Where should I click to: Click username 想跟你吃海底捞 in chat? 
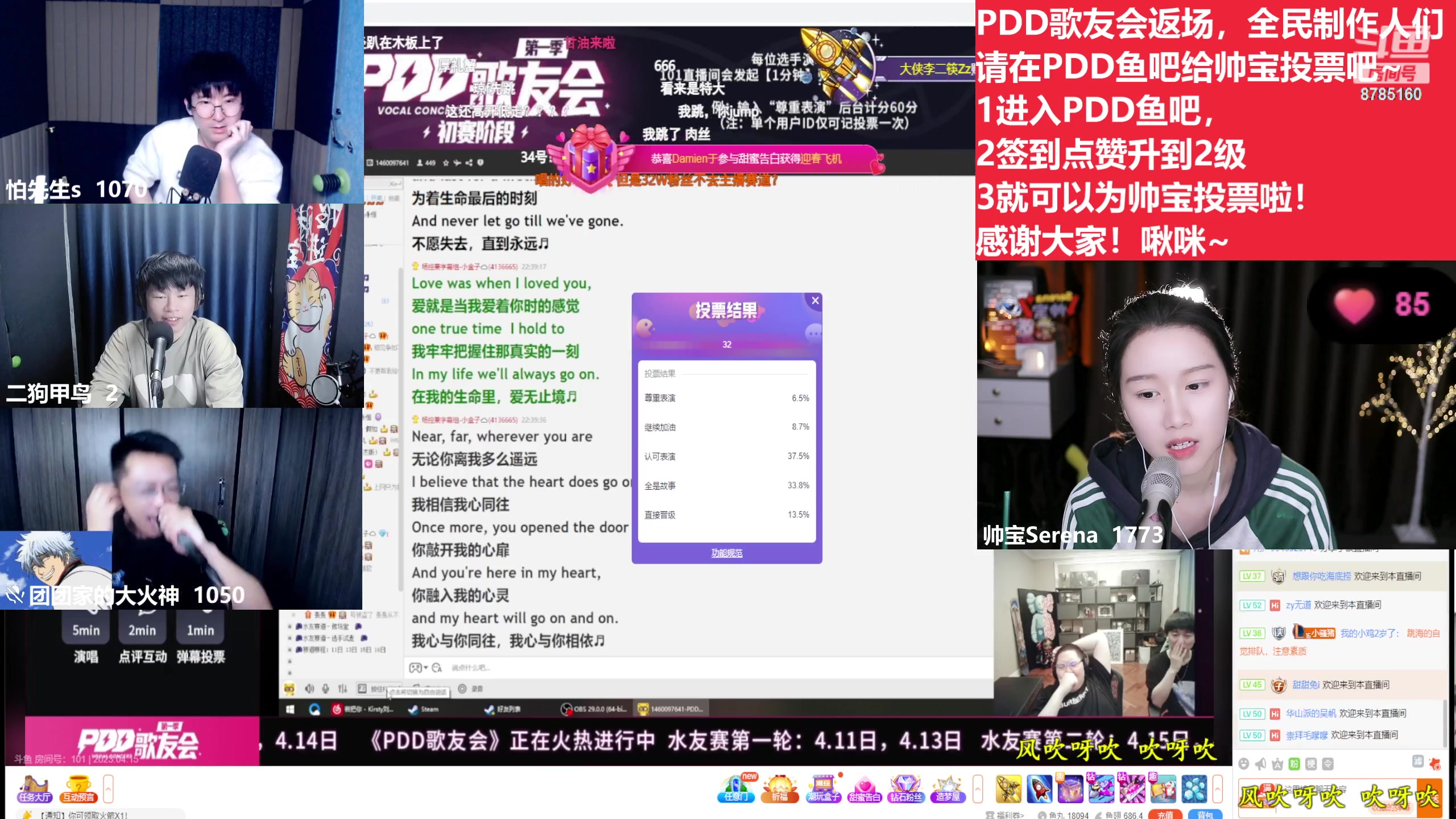pyautogui.click(x=1322, y=576)
